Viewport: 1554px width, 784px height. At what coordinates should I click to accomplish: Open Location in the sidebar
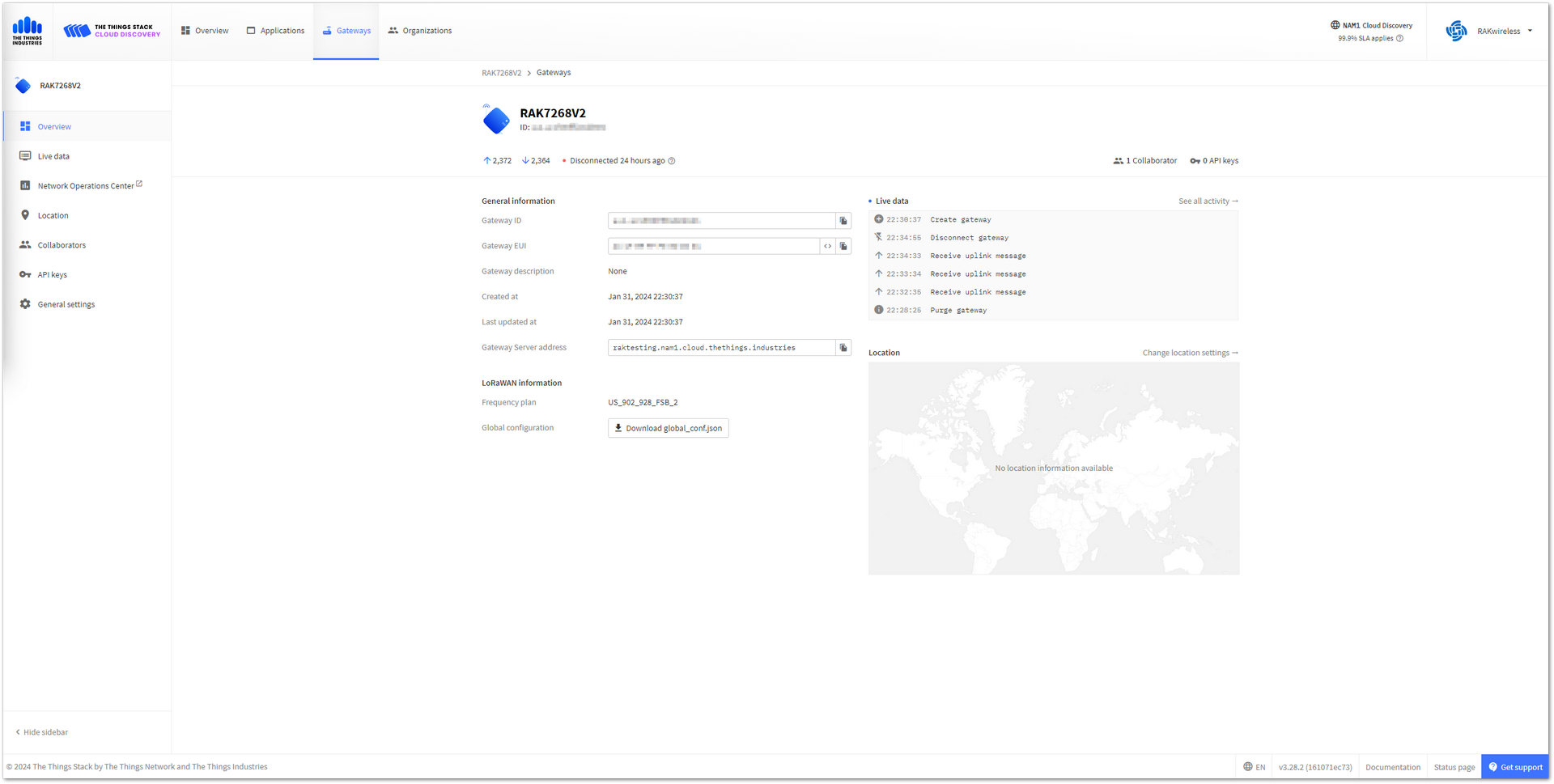click(x=87, y=215)
